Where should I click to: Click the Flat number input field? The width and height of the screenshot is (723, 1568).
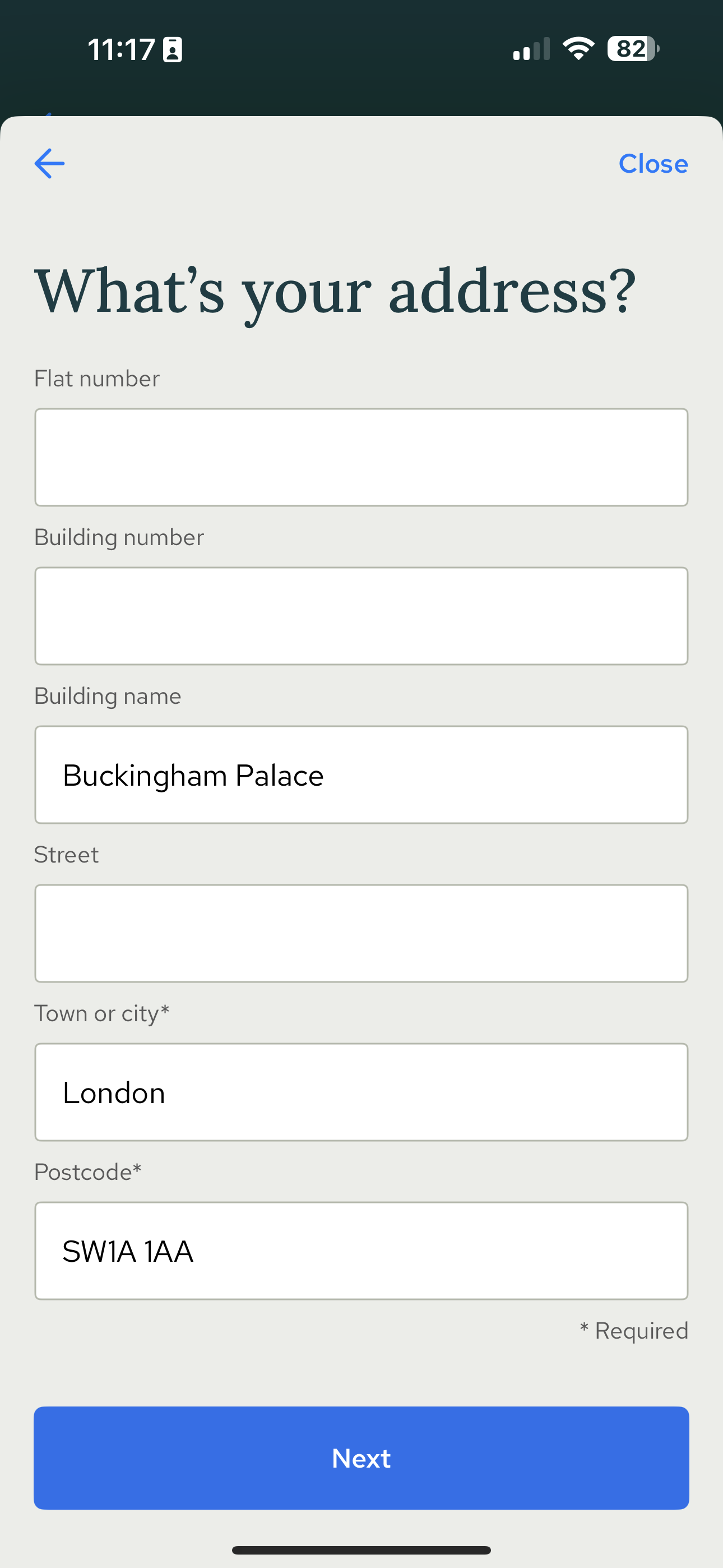click(x=361, y=457)
